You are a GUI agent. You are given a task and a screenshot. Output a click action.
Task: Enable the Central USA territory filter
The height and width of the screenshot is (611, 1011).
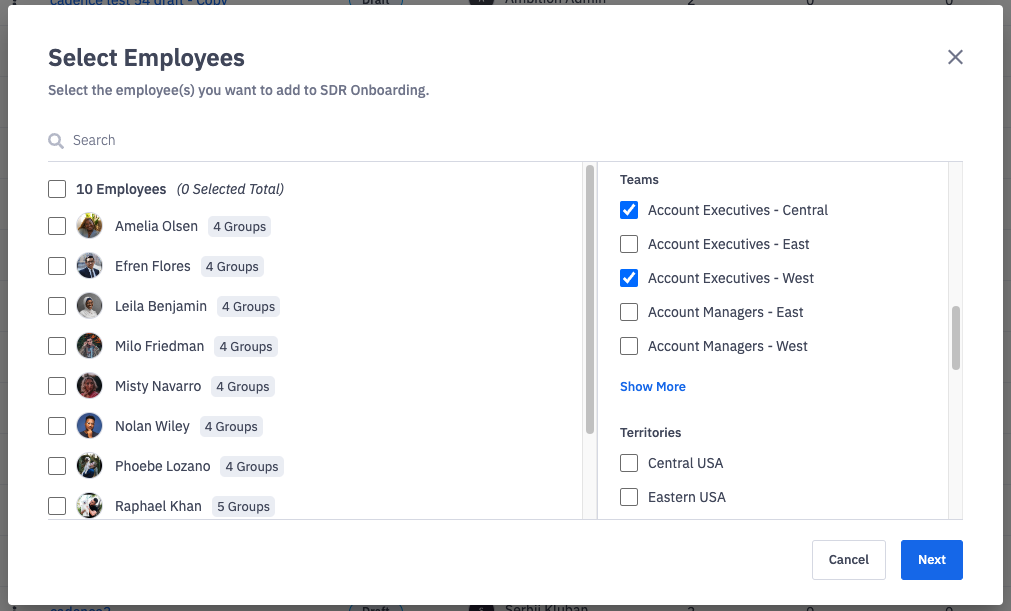click(629, 463)
